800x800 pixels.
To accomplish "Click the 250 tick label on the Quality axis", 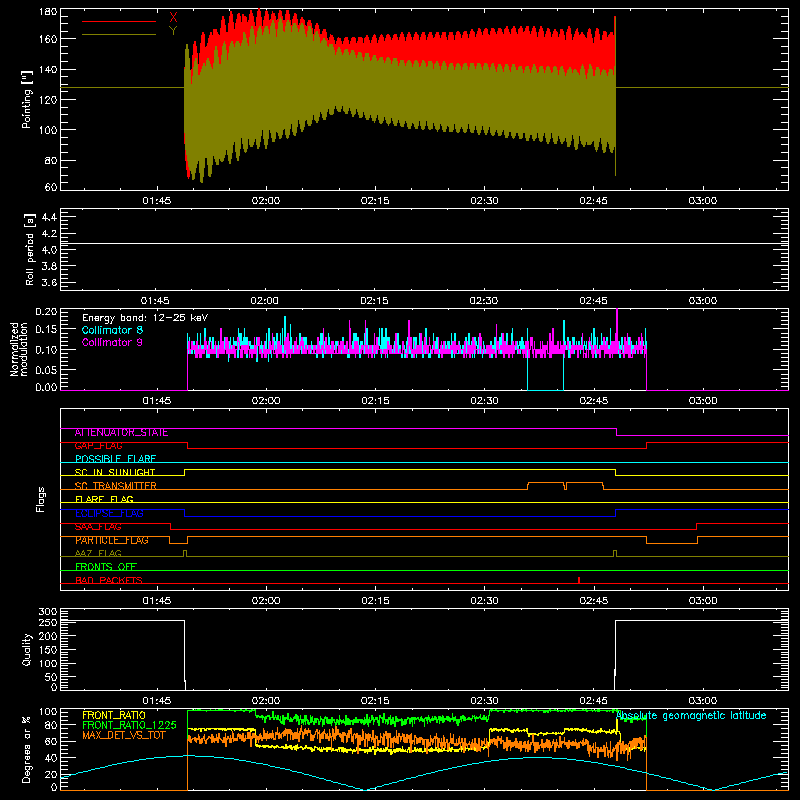I will click(48, 622).
